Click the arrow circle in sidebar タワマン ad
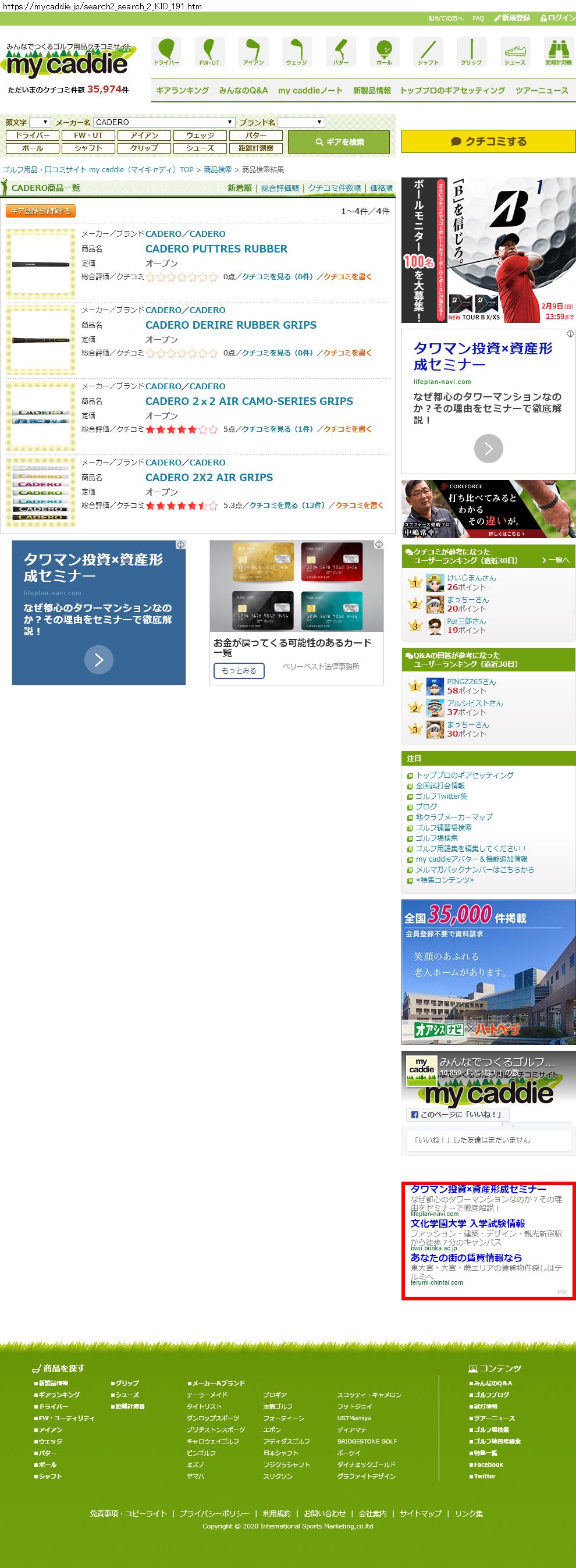Screen dimensions: 576x1568 [x=488, y=449]
